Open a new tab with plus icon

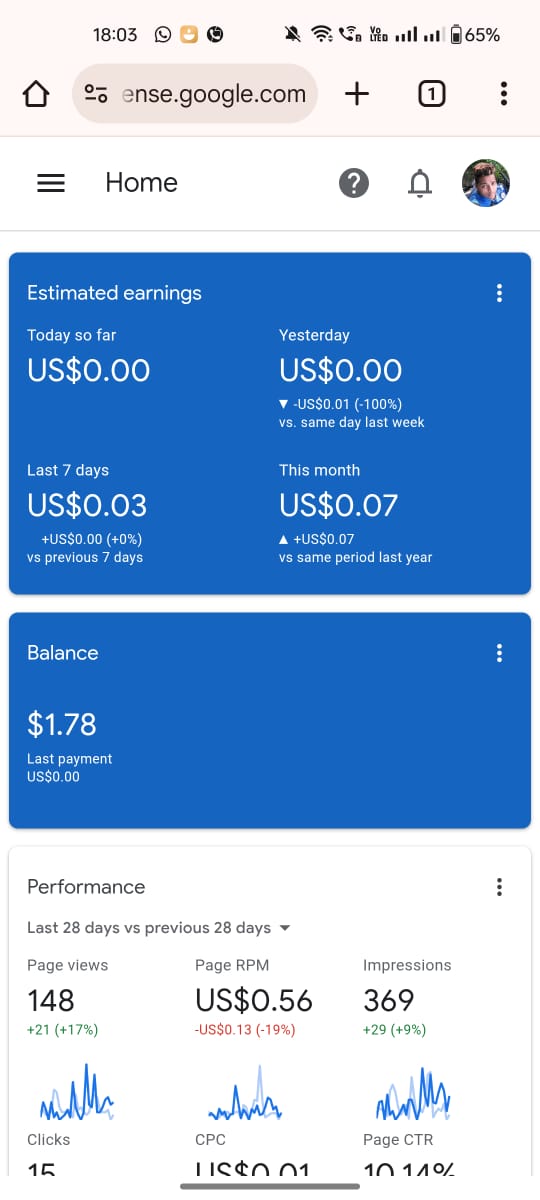point(356,94)
